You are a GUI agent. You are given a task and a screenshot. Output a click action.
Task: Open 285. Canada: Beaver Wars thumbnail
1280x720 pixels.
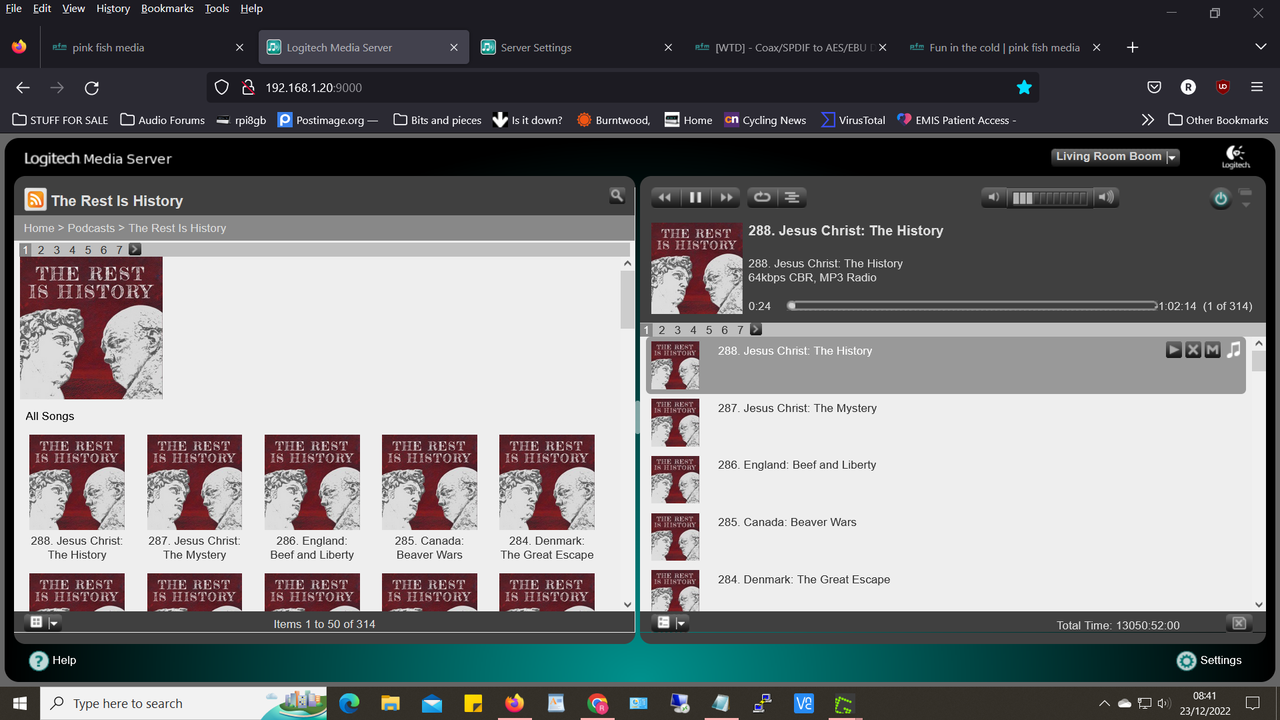[430, 482]
